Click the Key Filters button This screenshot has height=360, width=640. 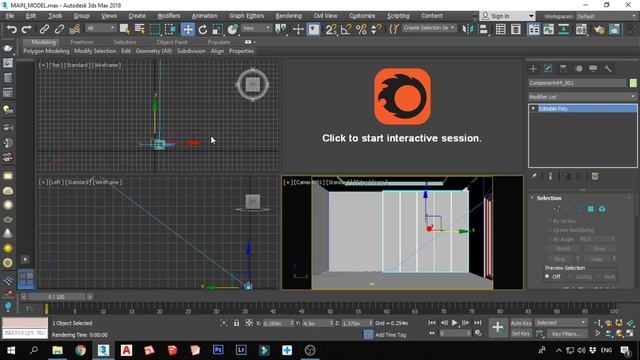click(566, 334)
